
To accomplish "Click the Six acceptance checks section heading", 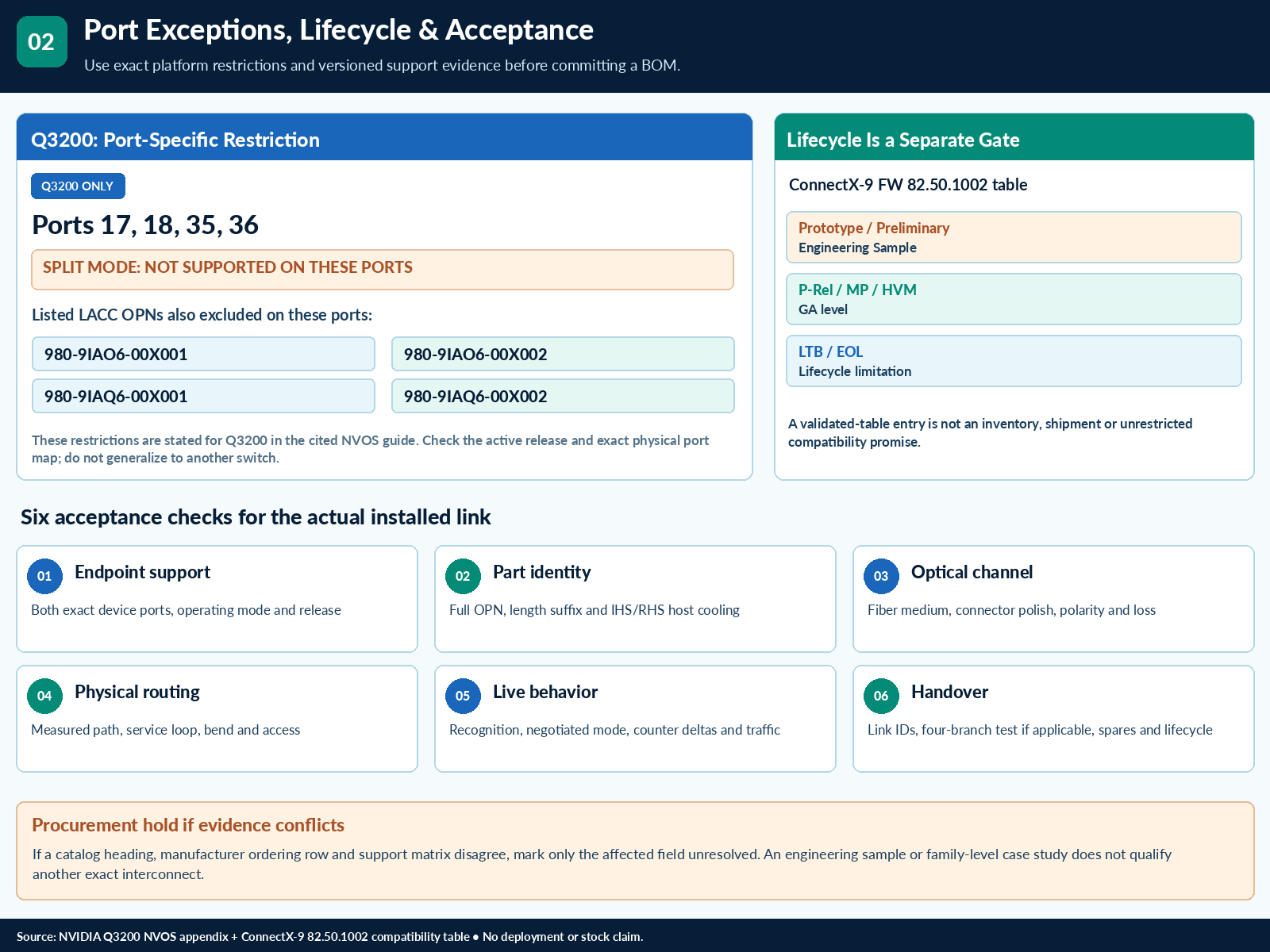I will [256, 517].
